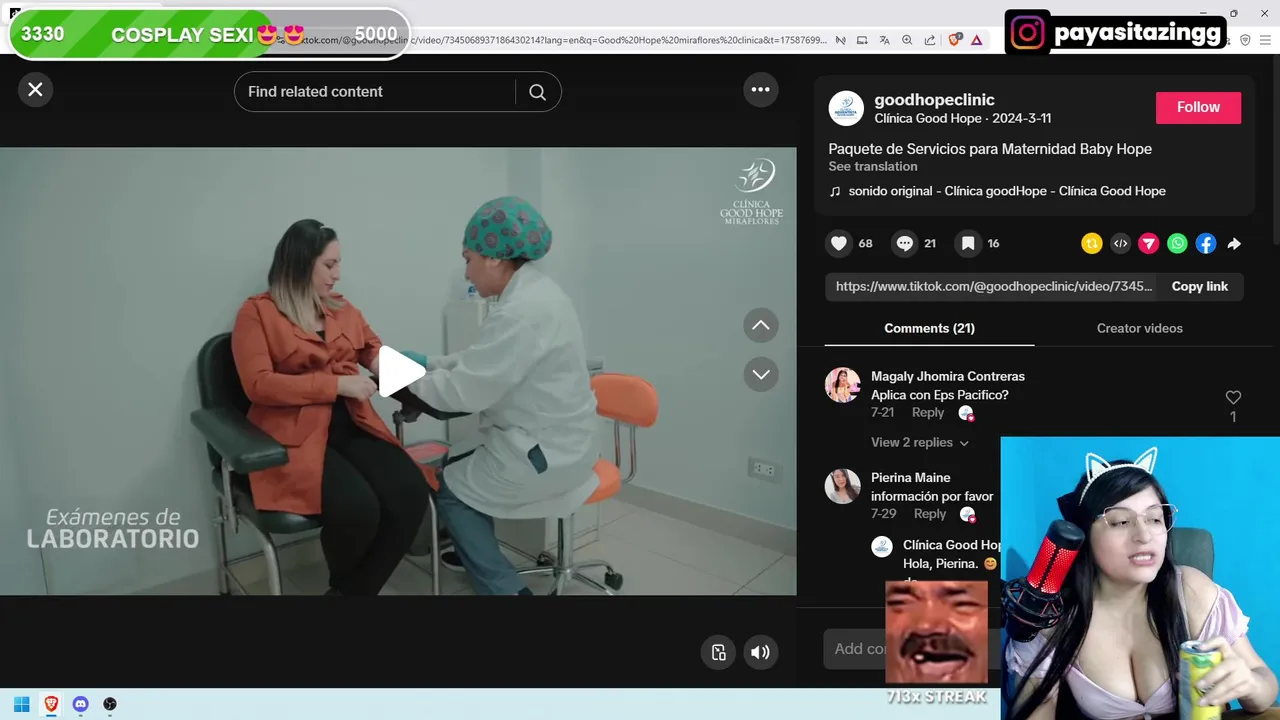1280x720 pixels.
Task: Click Brave VPN shield icon
Action: pos(1245,40)
